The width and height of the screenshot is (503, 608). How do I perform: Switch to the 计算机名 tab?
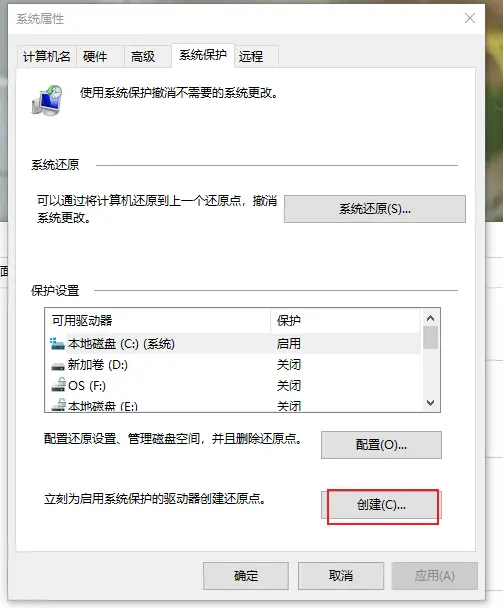click(47, 57)
